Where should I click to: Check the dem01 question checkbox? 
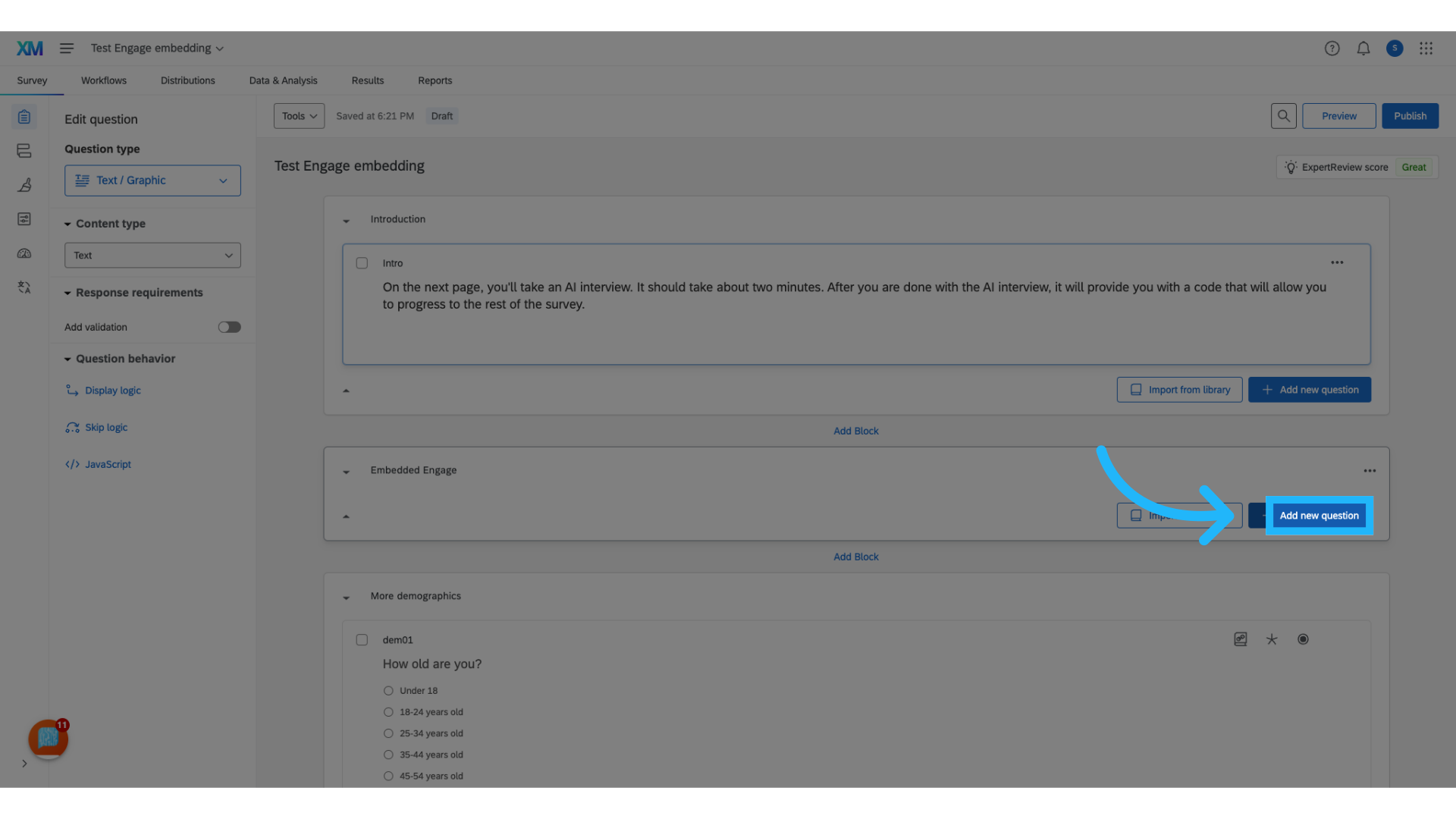pos(362,640)
